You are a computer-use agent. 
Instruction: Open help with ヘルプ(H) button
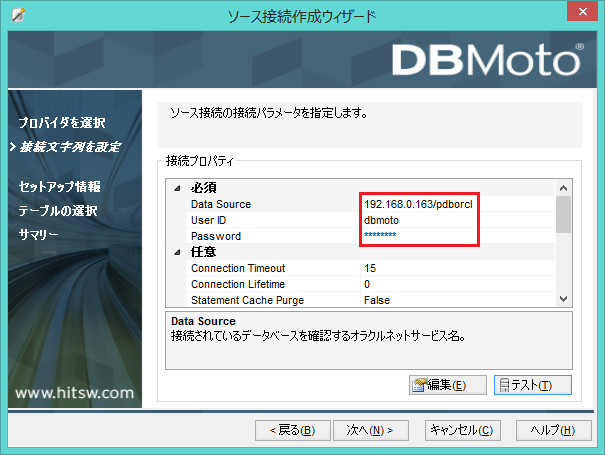[553, 430]
